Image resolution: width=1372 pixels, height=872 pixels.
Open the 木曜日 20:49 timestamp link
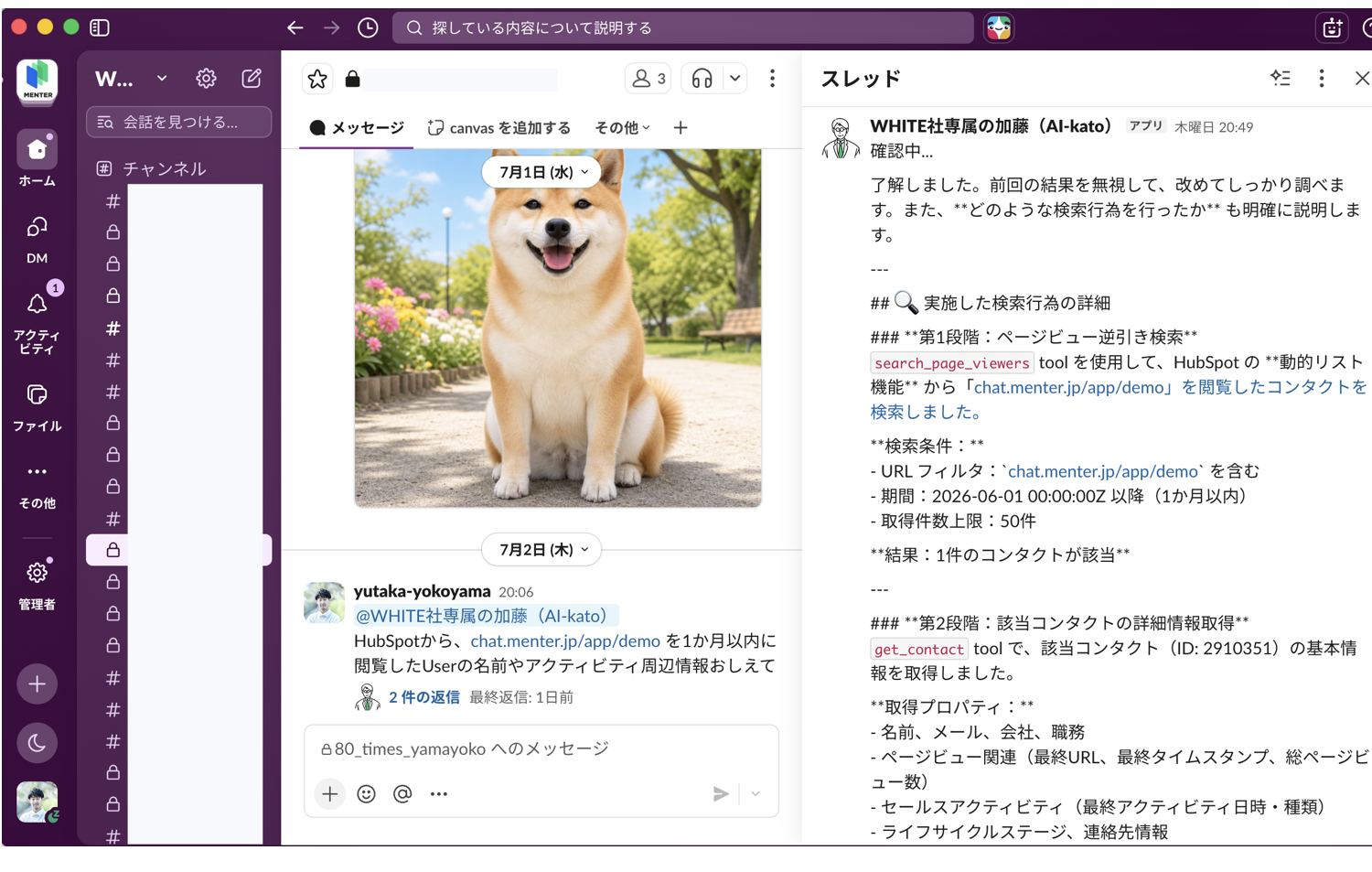tap(1214, 127)
